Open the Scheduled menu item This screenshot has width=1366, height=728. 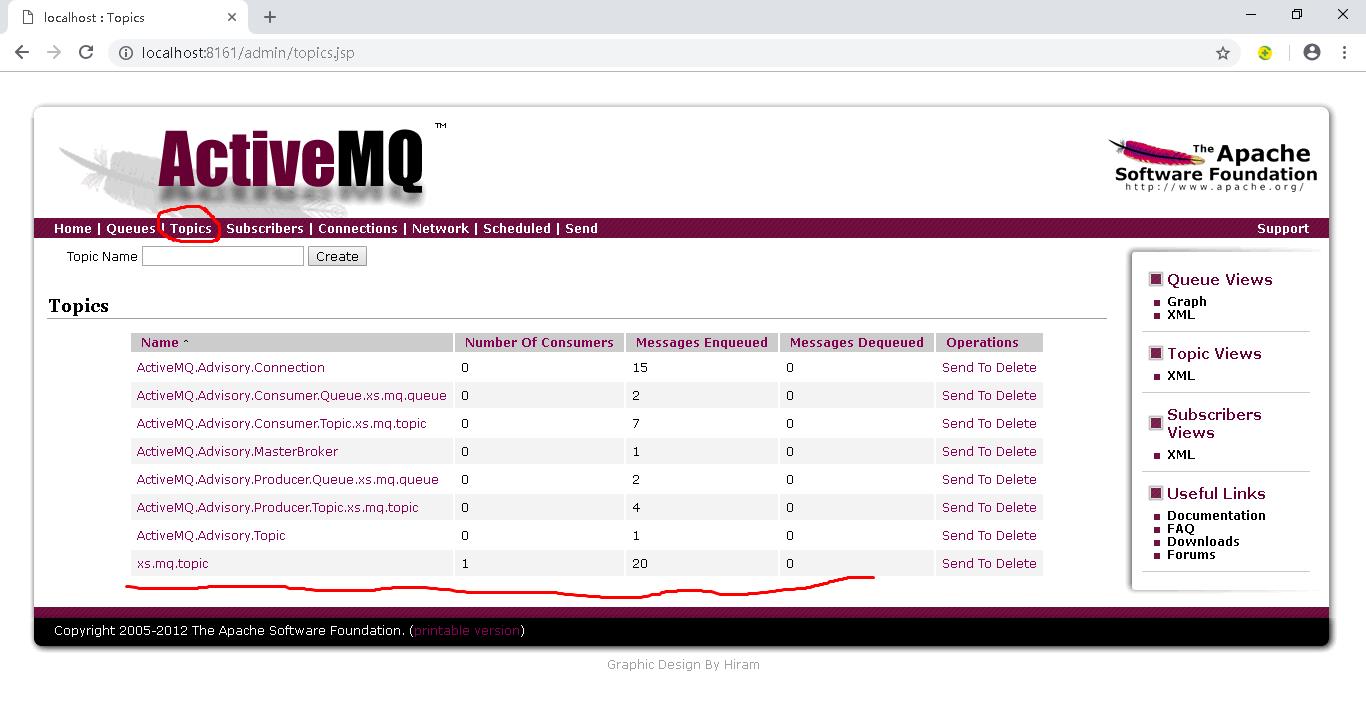[517, 228]
